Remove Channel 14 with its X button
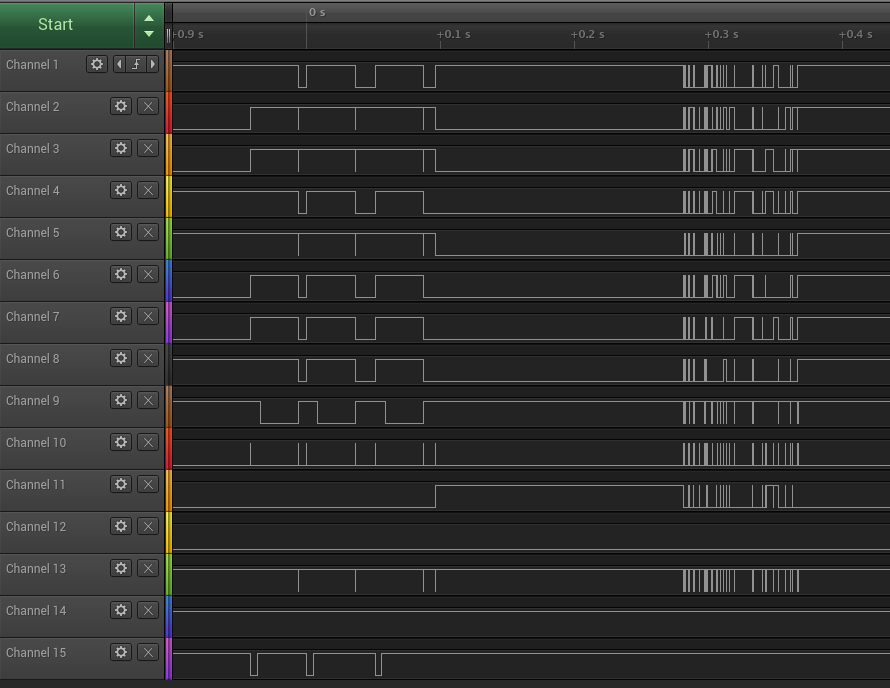 tap(148, 610)
